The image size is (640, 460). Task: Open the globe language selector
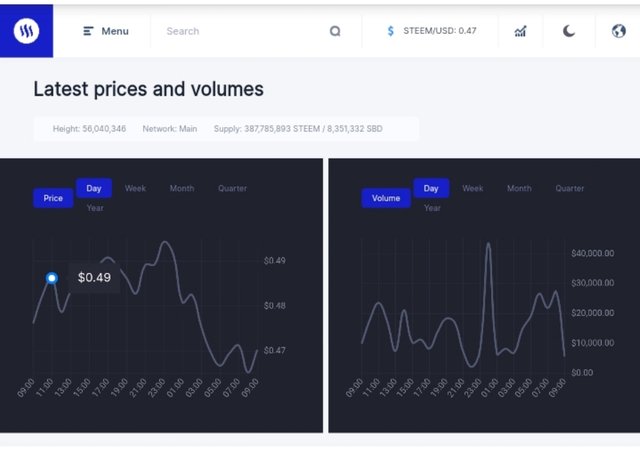coord(618,31)
